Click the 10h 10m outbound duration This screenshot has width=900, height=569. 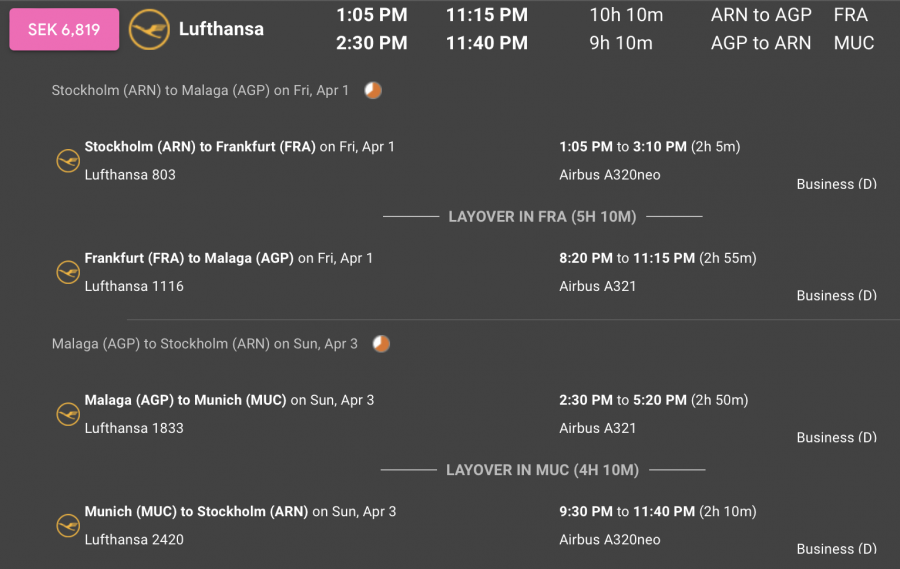tap(626, 15)
